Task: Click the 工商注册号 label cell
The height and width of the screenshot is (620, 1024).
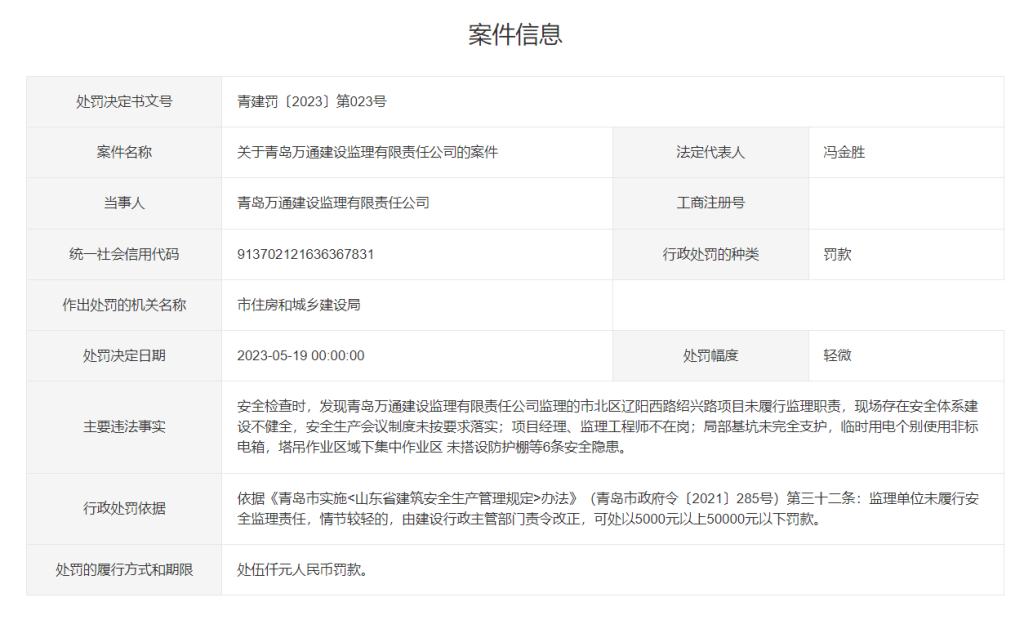Action: point(710,203)
